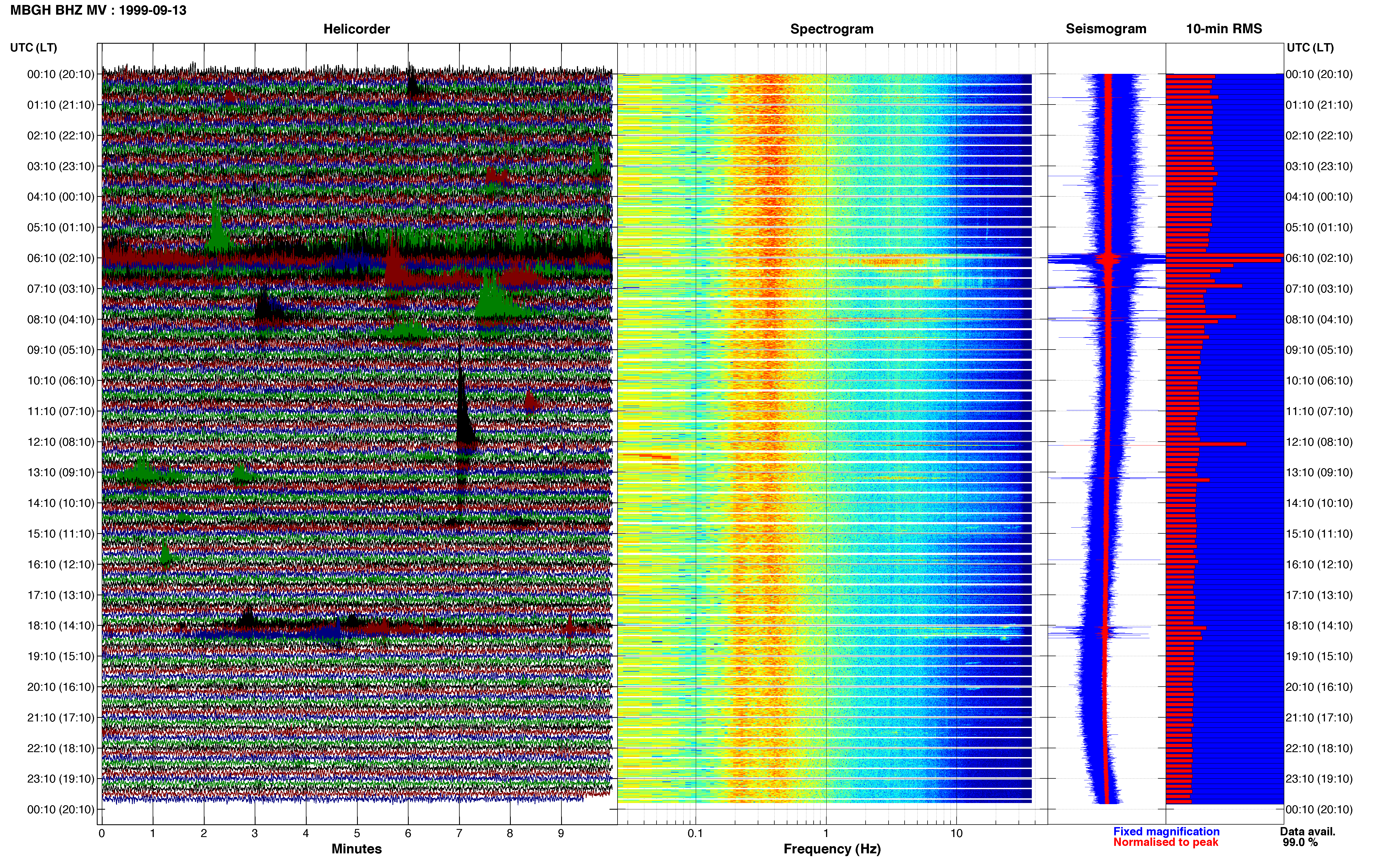Click the '10-min RMS' panel heading
The image size is (1388, 868).
pos(1224,29)
